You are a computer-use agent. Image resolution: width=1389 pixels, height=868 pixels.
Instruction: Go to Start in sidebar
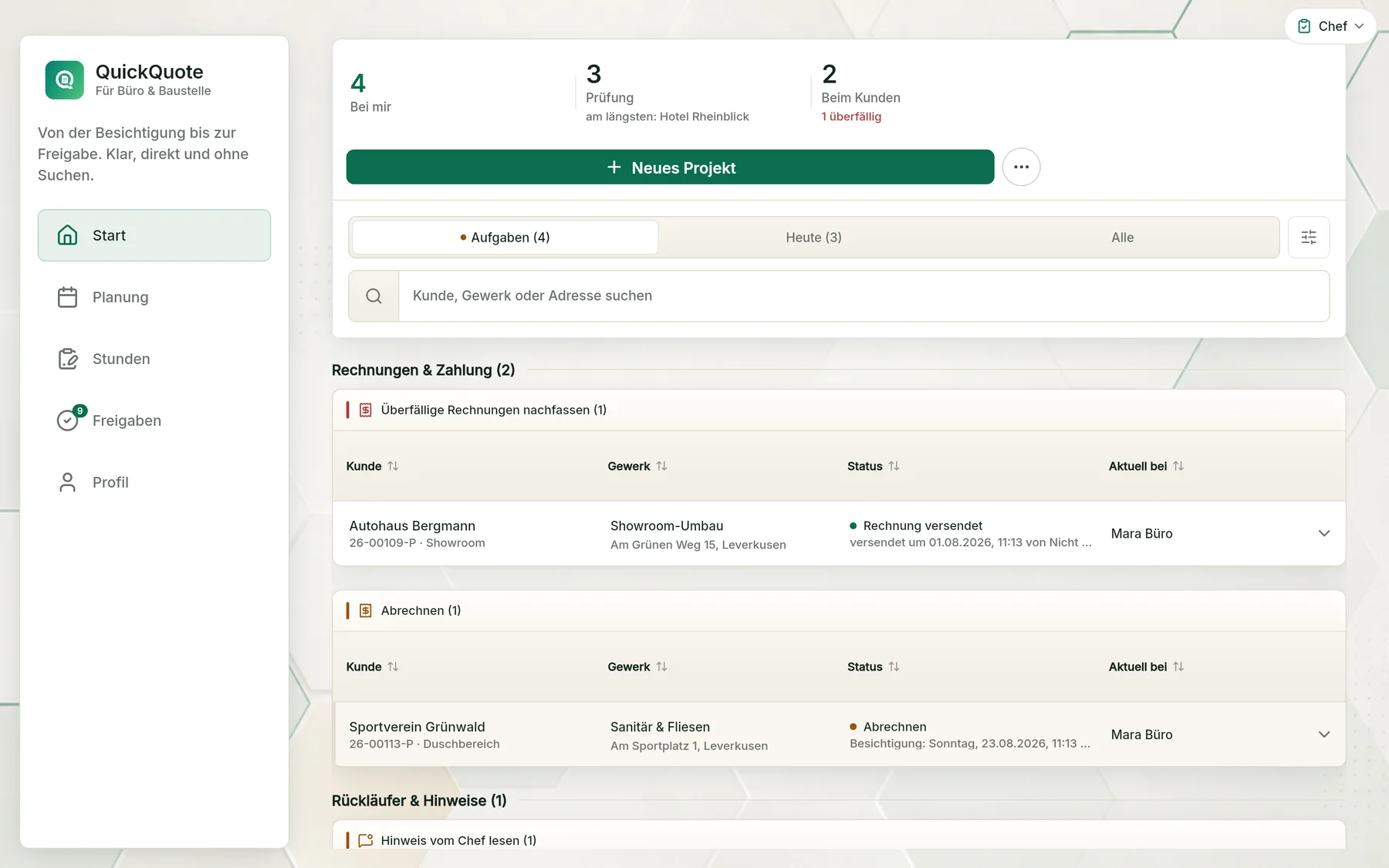[x=154, y=235]
